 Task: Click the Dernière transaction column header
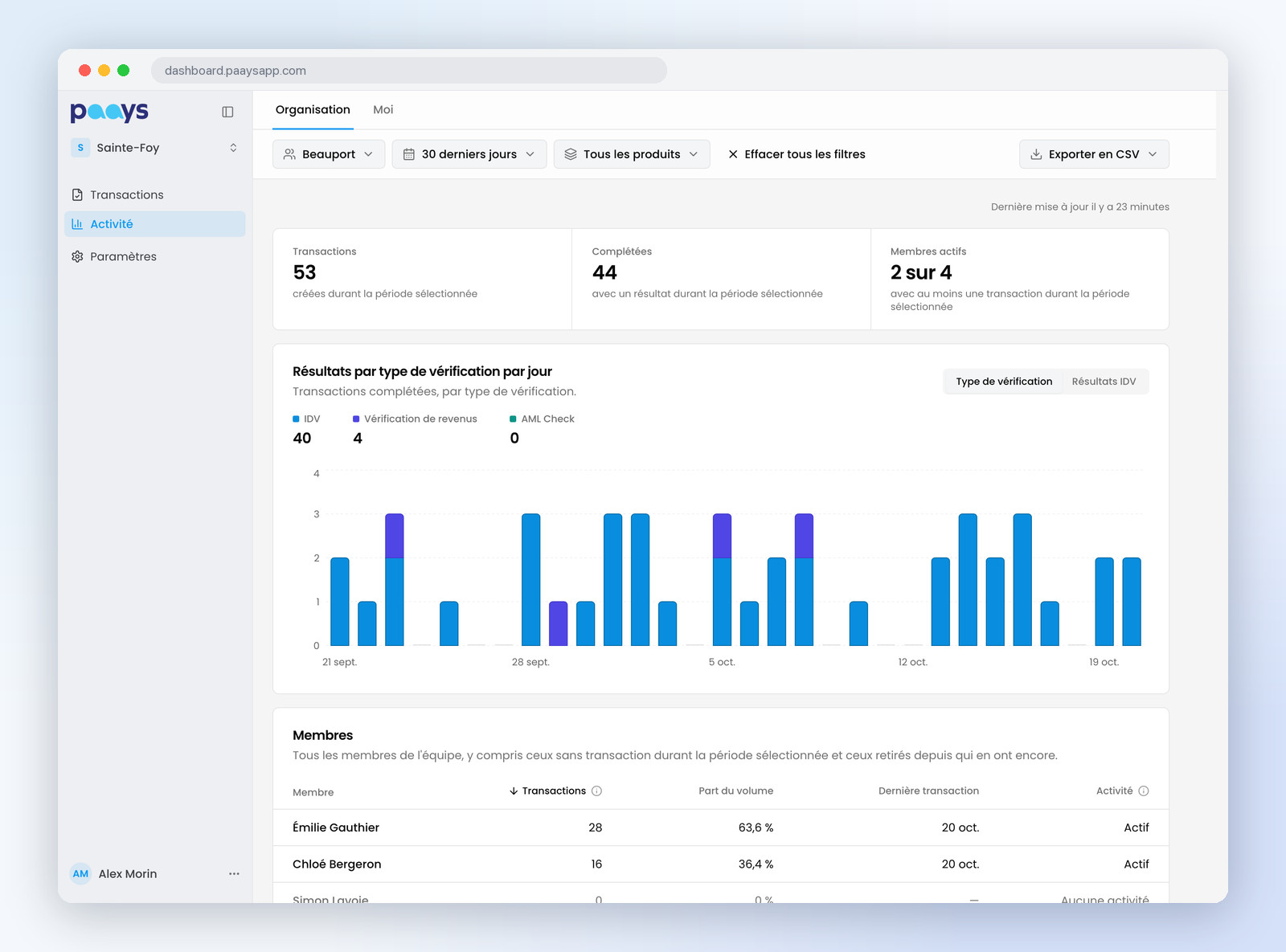928,791
